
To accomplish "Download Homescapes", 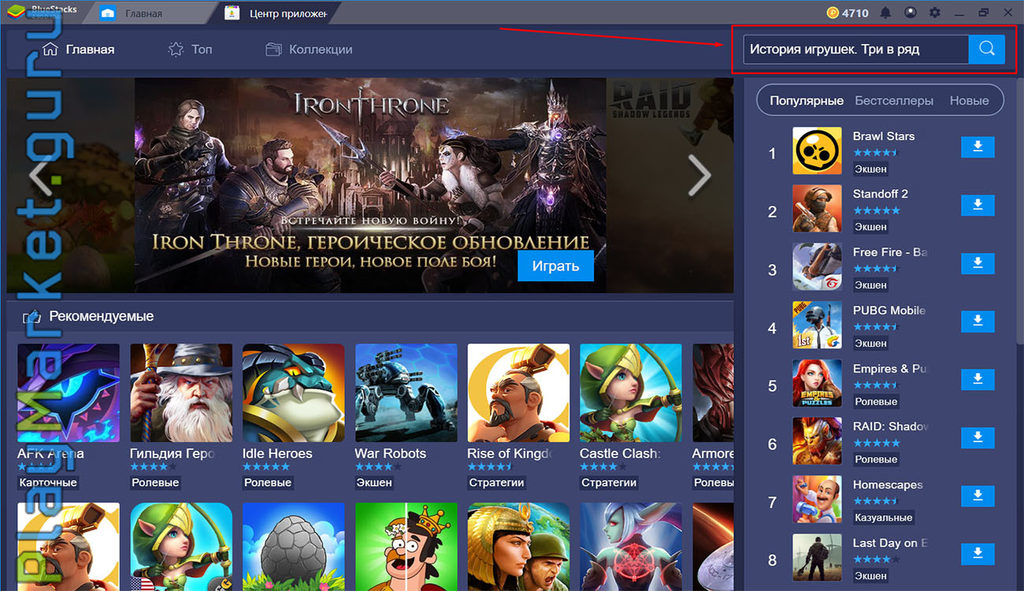I will 978,496.
